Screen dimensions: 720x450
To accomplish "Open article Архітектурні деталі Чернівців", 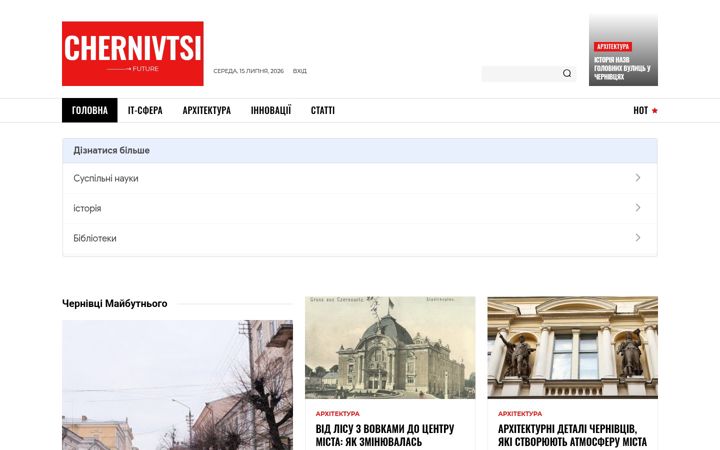I will 572,435.
